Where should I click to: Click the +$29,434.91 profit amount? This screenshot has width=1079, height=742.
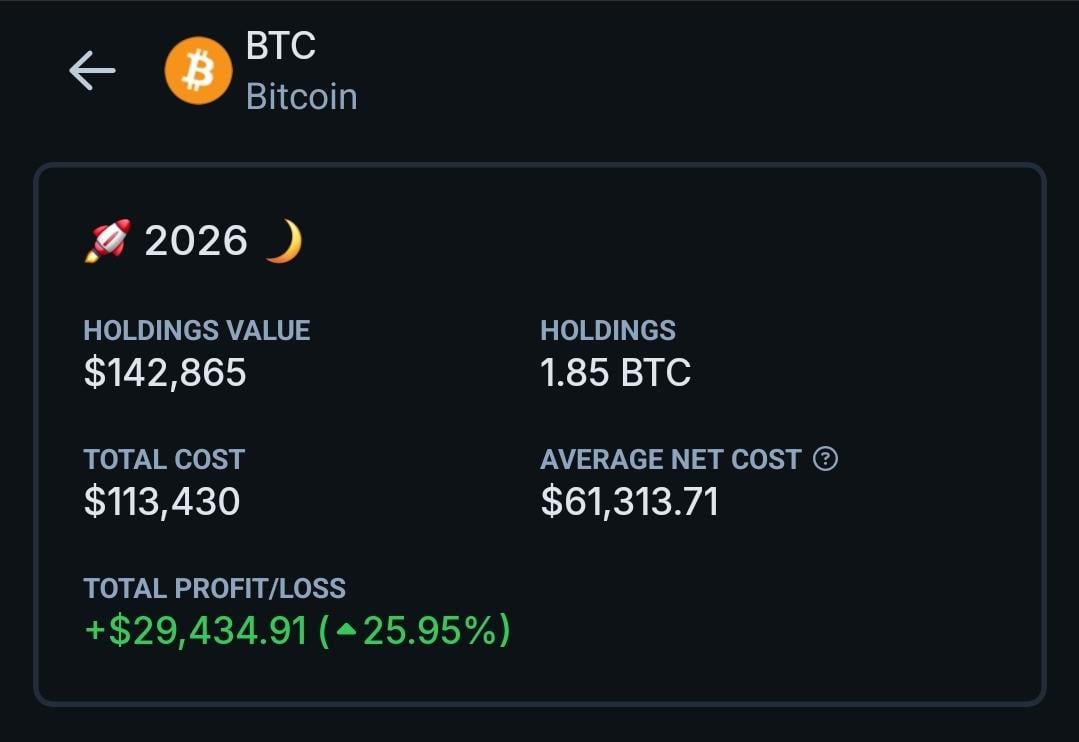pyautogui.click(x=196, y=631)
